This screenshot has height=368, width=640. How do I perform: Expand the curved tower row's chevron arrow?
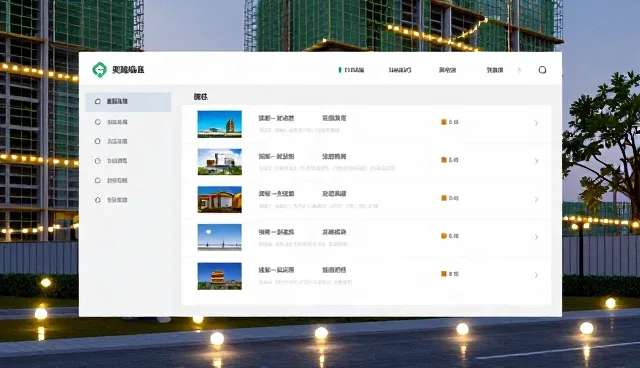click(x=536, y=123)
